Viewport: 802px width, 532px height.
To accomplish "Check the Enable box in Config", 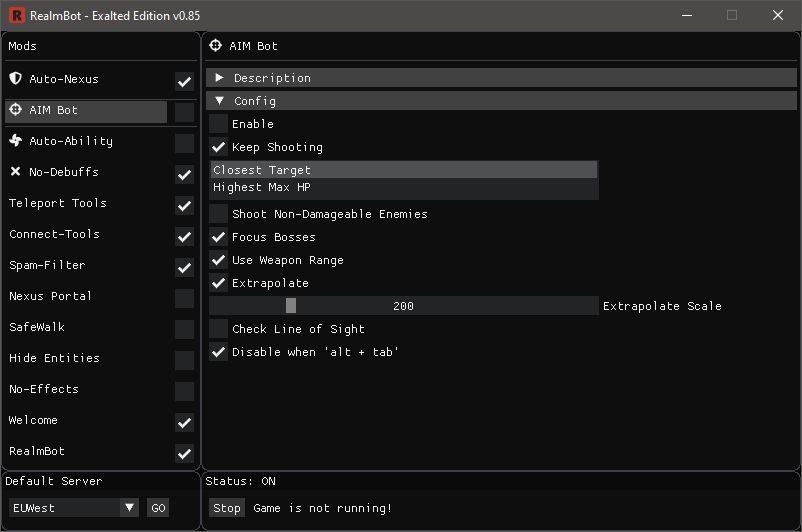I will [218, 124].
